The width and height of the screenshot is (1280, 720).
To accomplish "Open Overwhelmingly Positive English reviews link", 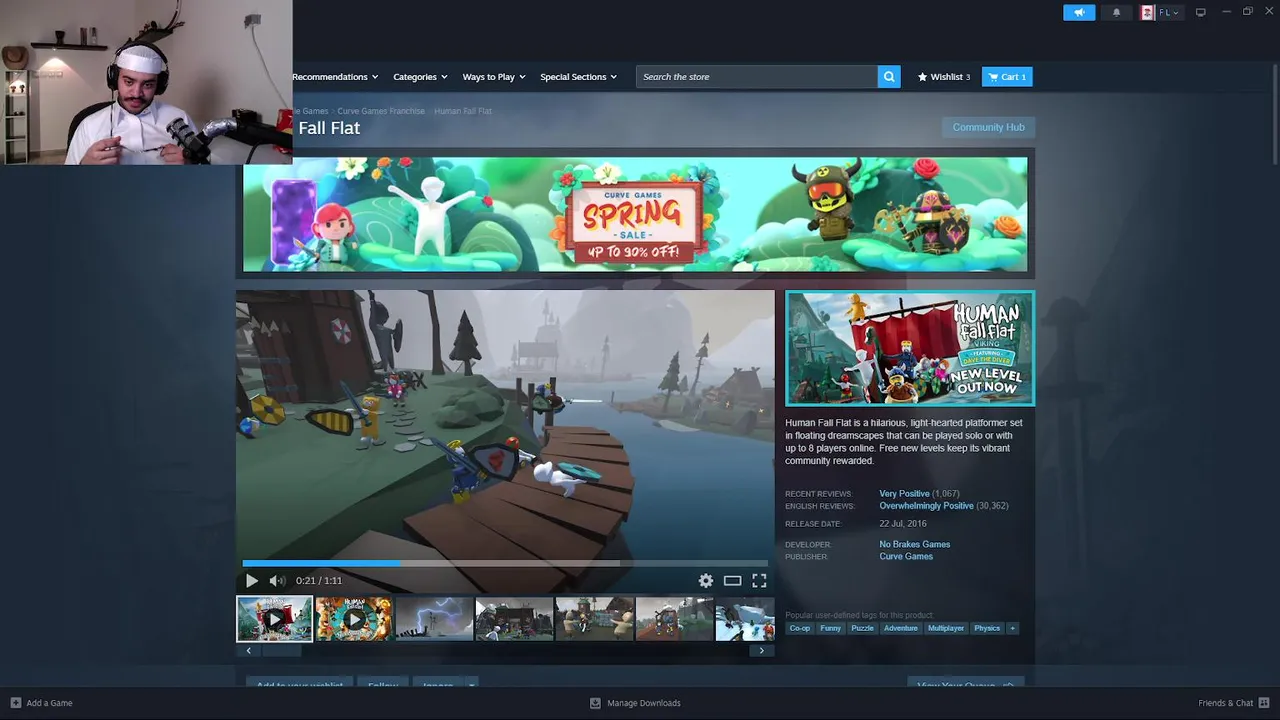I will (x=926, y=506).
